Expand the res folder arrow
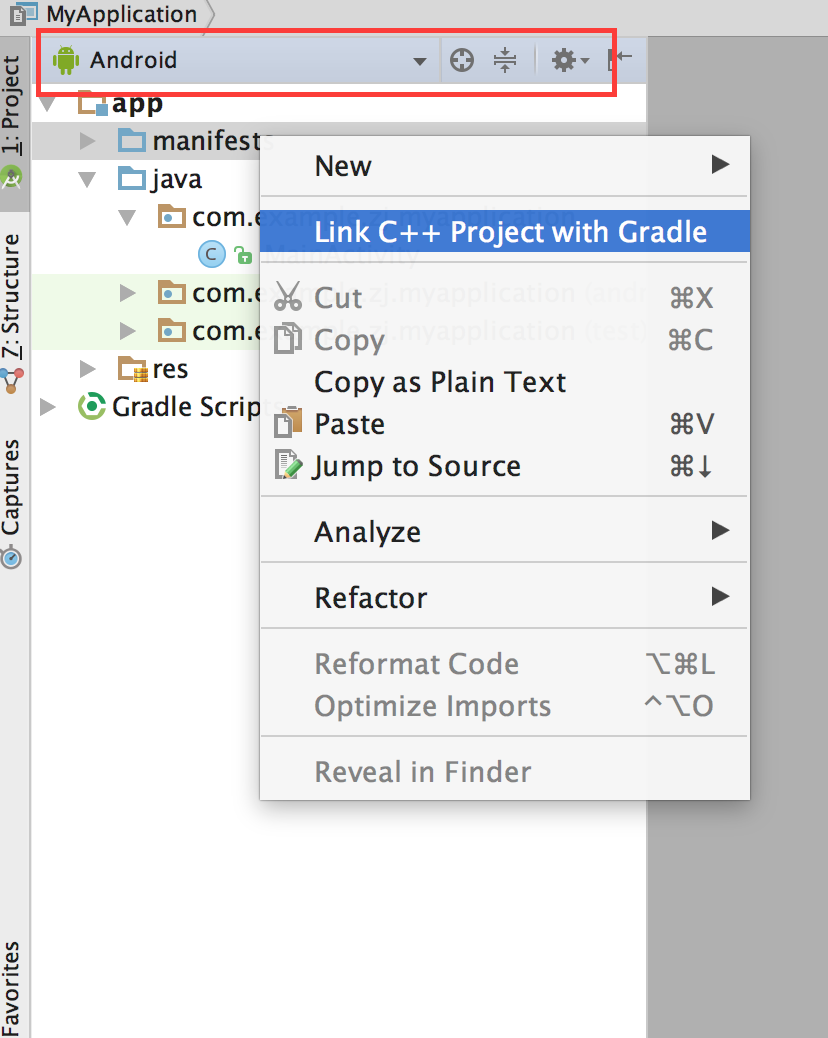 tap(87, 369)
